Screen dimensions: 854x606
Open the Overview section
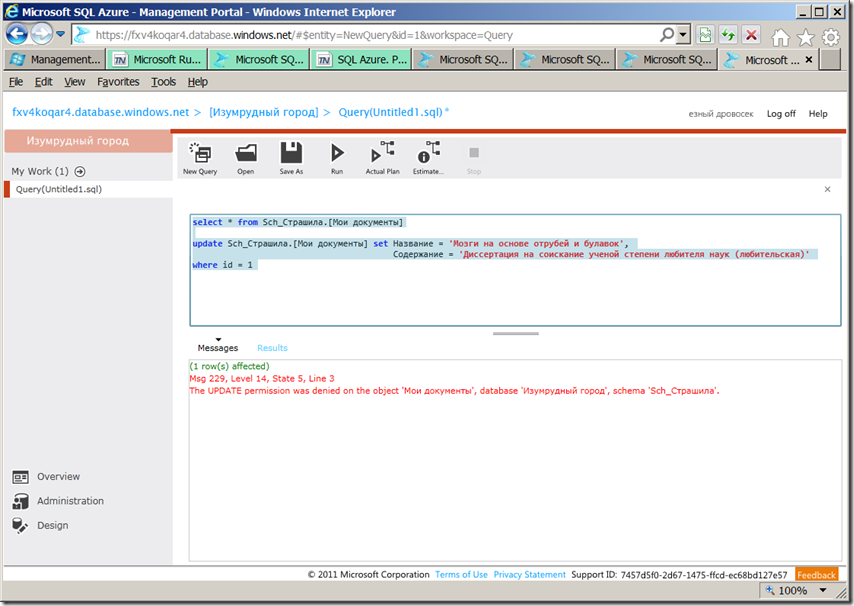click(x=46, y=477)
